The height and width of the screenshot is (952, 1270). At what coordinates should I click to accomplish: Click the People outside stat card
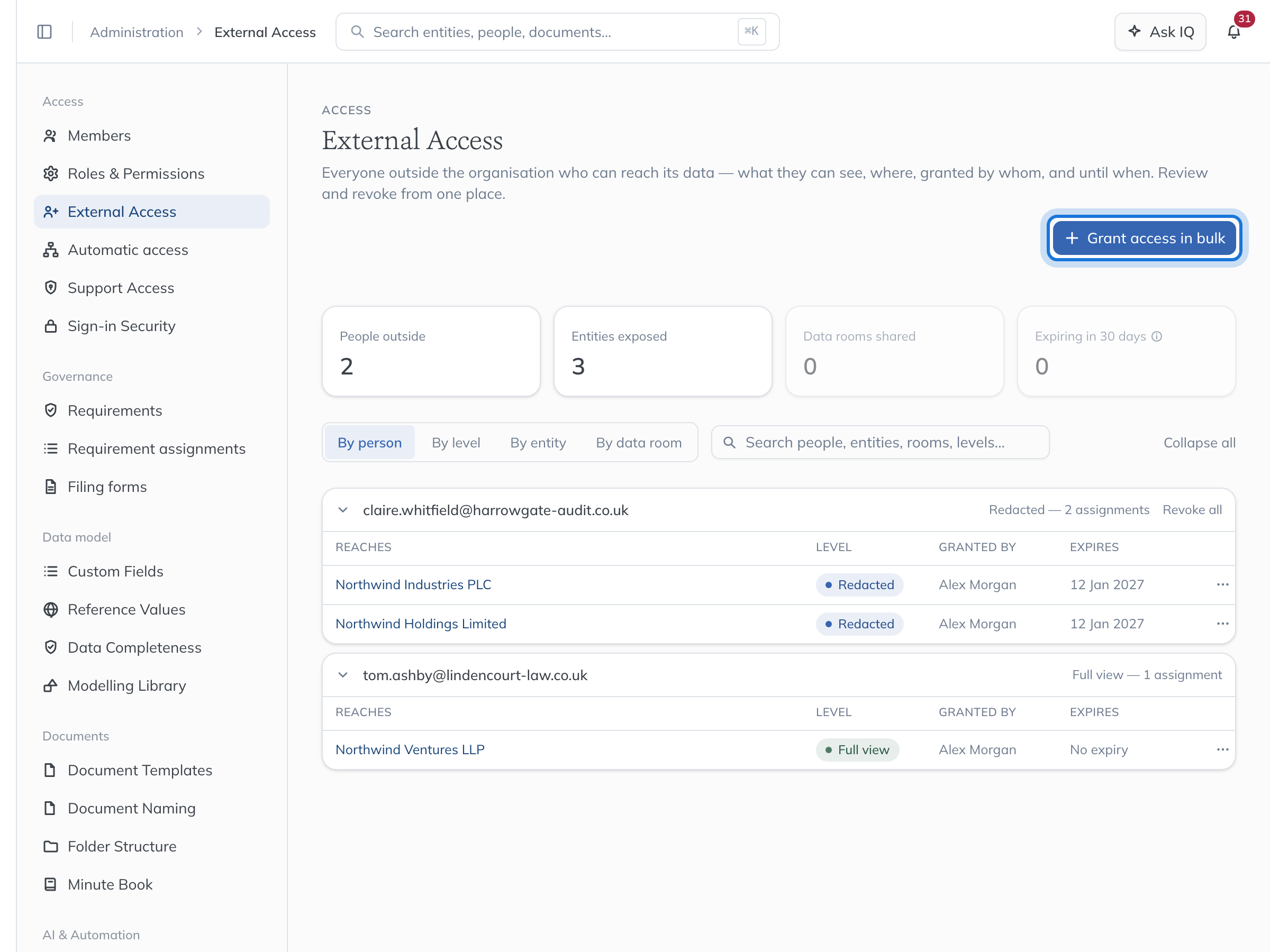tap(431, 351)
